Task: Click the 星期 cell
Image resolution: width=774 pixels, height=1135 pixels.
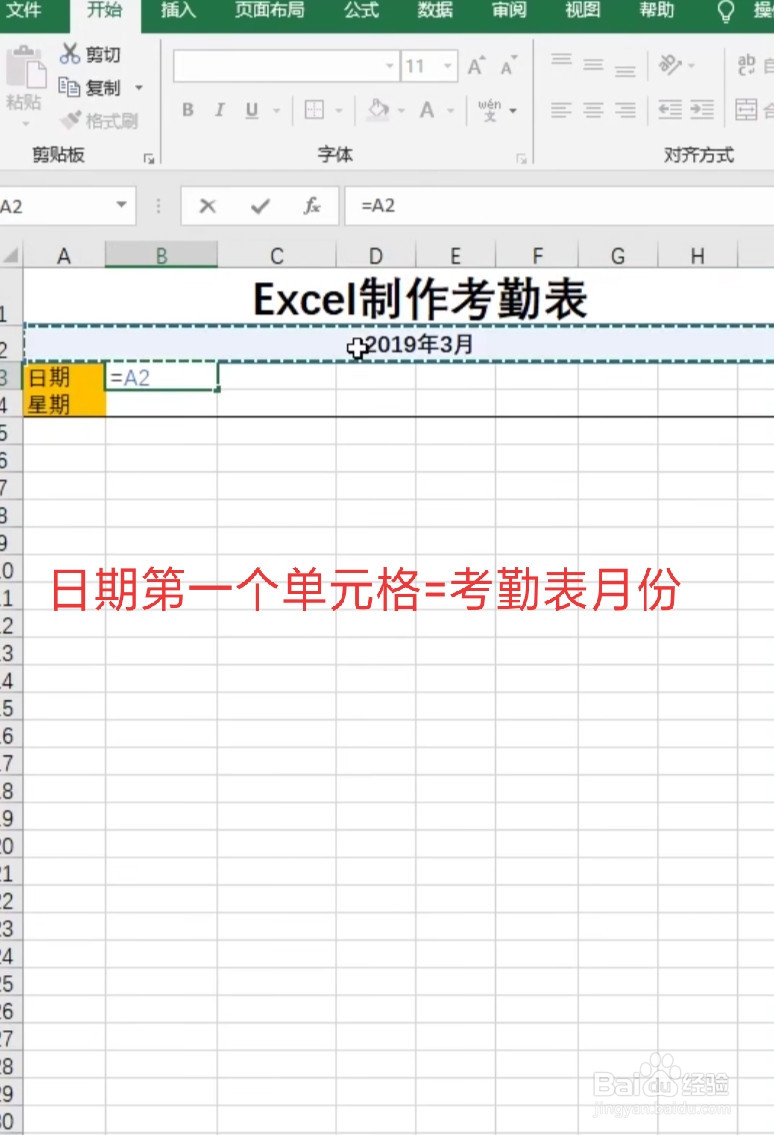Action: pos(64,404)
